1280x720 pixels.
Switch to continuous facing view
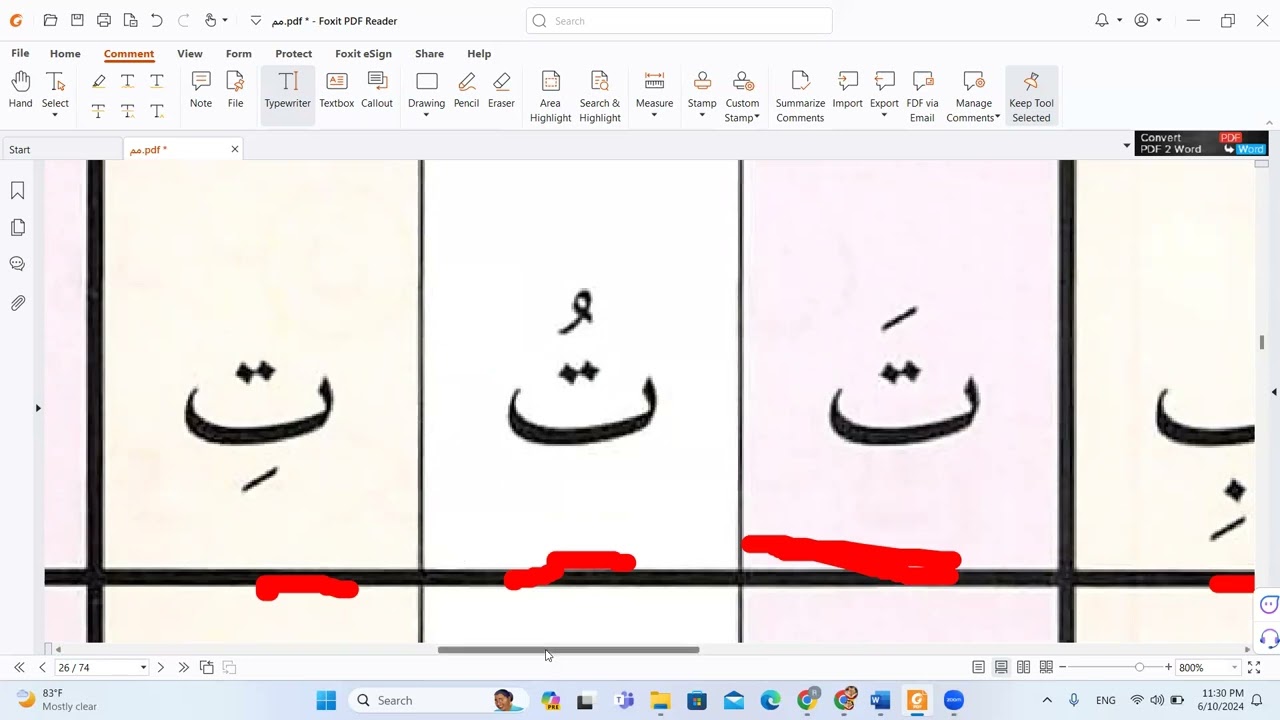1046,667
